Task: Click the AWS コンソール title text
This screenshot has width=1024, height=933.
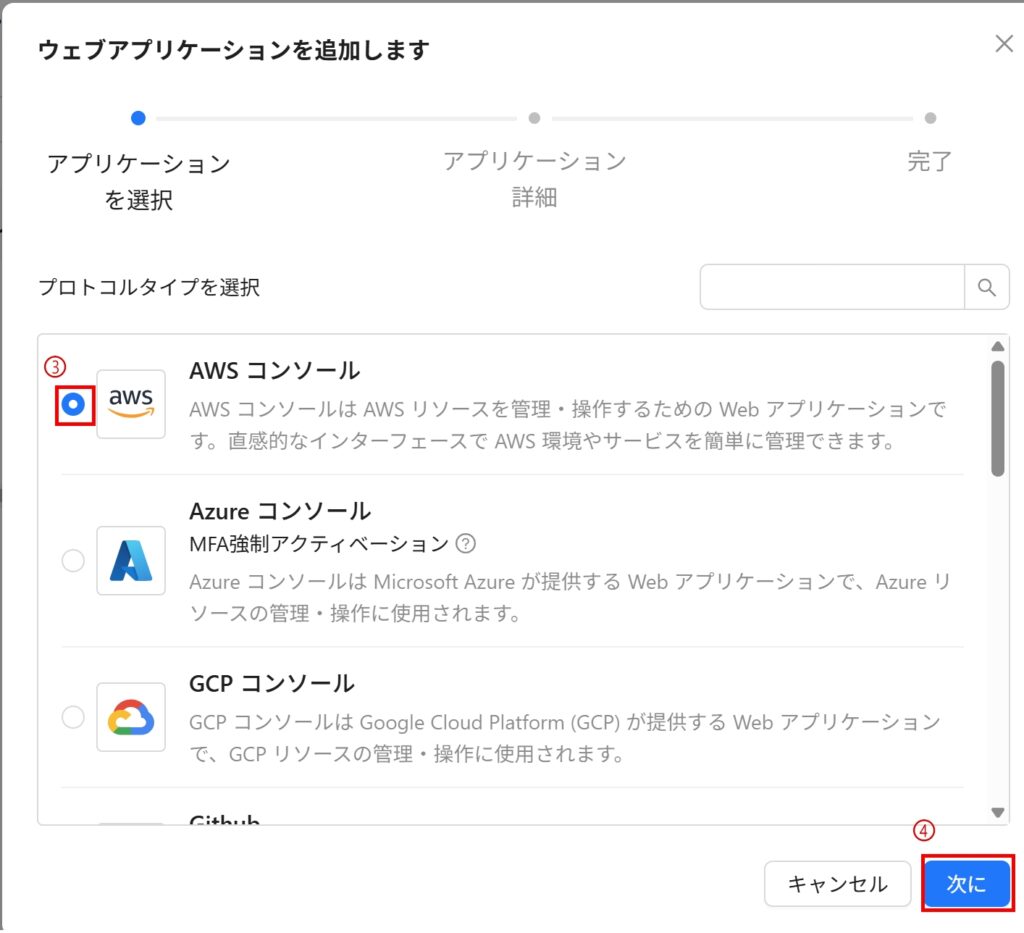Action: point(274,370)
